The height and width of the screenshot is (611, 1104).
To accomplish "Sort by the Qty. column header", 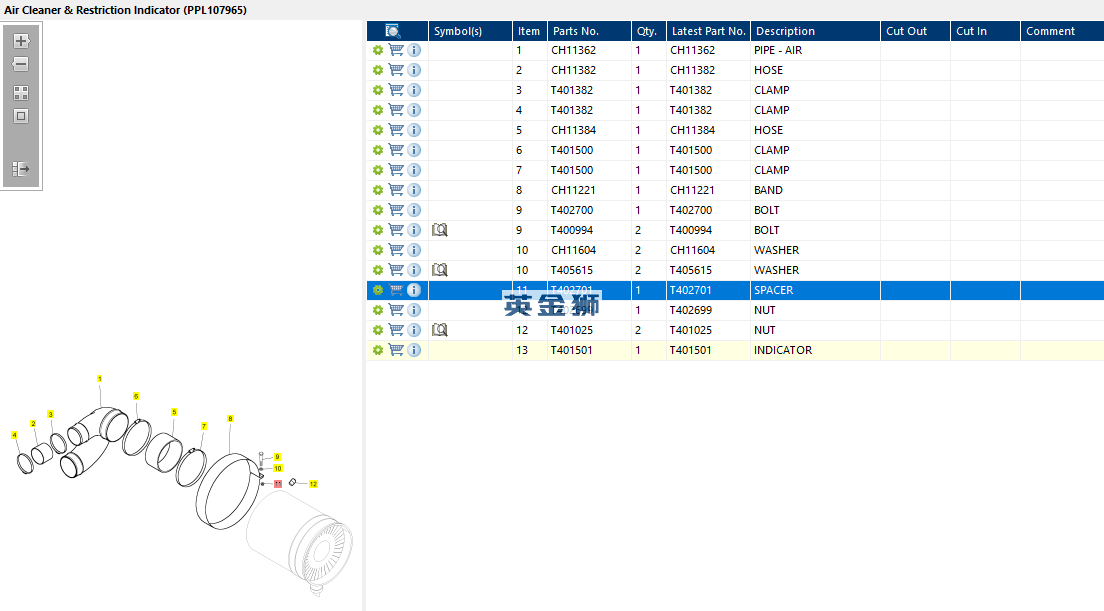I will pyautogui.click(x=649, y=31).
